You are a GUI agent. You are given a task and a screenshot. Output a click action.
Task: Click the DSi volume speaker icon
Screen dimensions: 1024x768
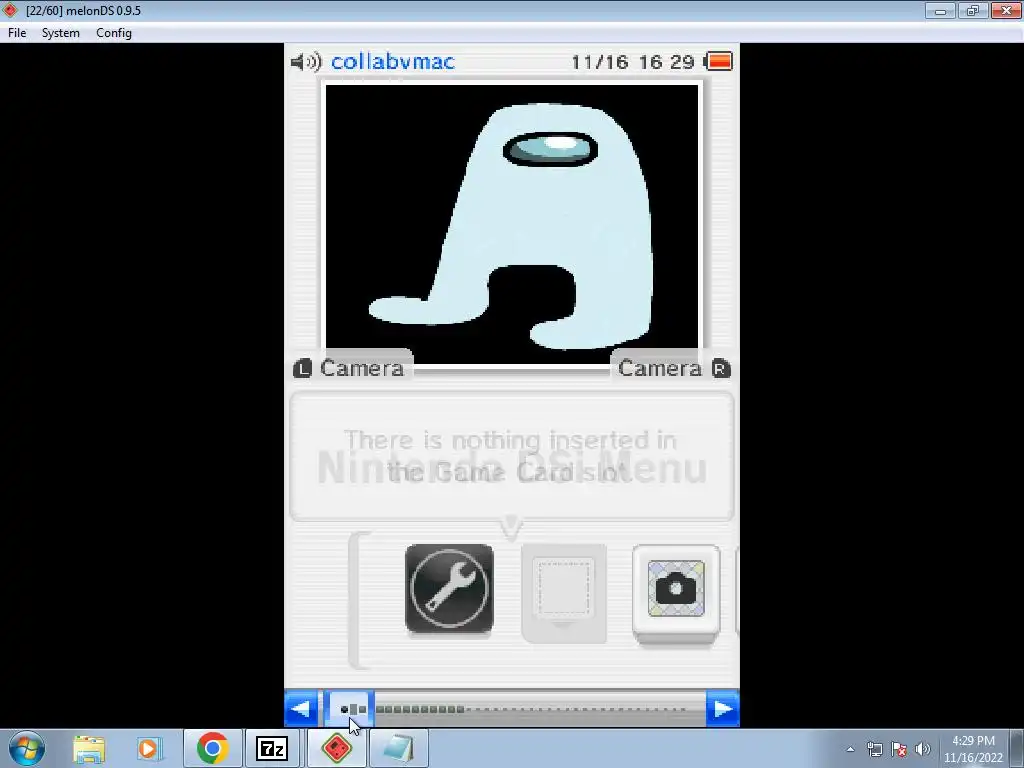pos(306,62)
